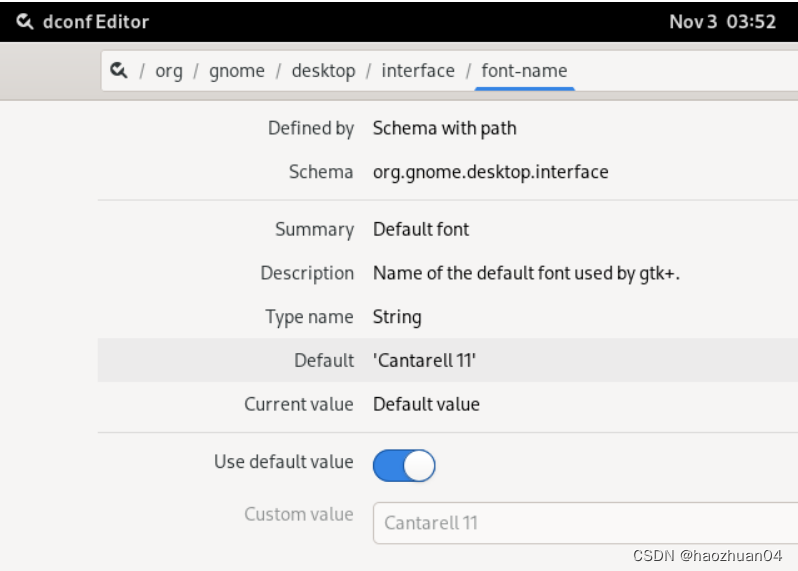
Task: Click the Description label
Action: tap(307, 273)
